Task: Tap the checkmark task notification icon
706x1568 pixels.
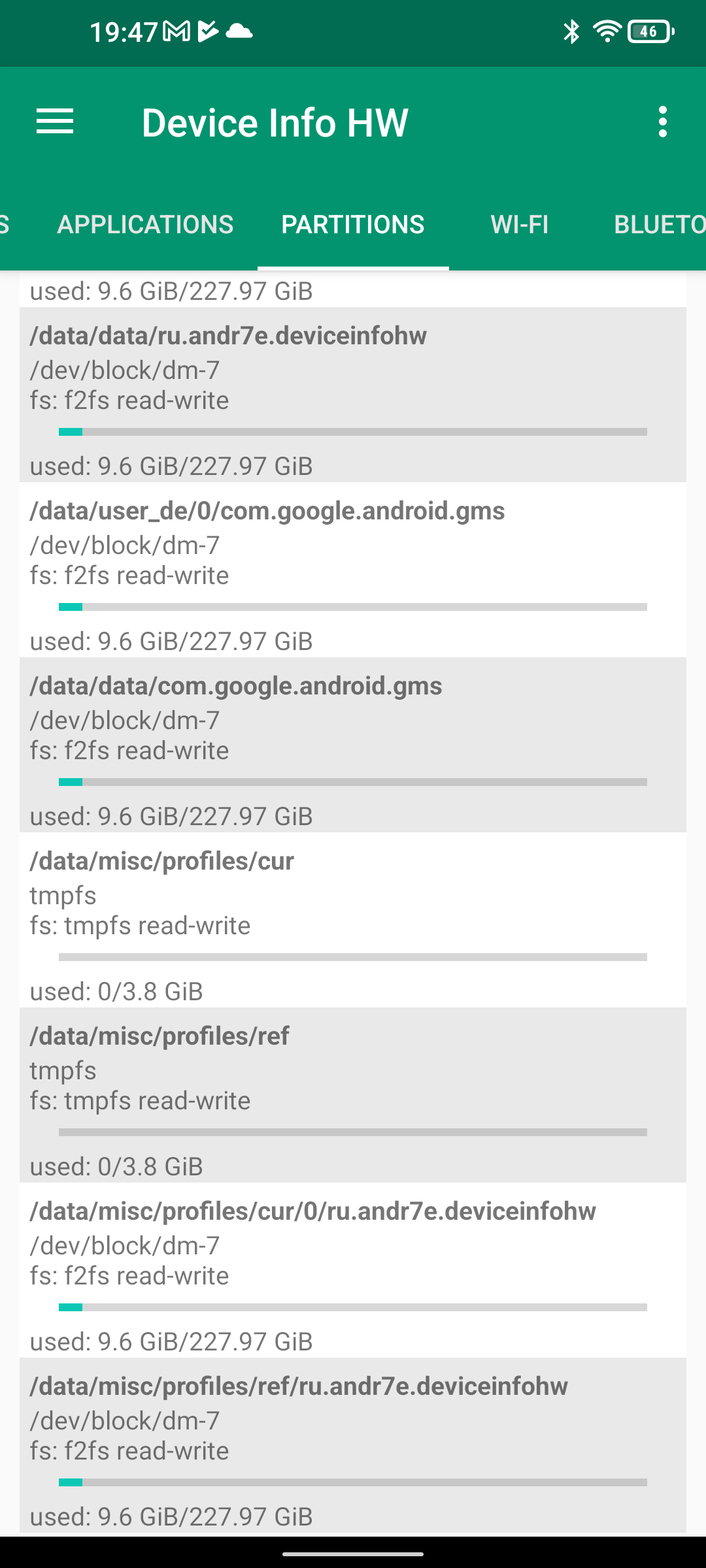Action: click(x=207, y=31)
